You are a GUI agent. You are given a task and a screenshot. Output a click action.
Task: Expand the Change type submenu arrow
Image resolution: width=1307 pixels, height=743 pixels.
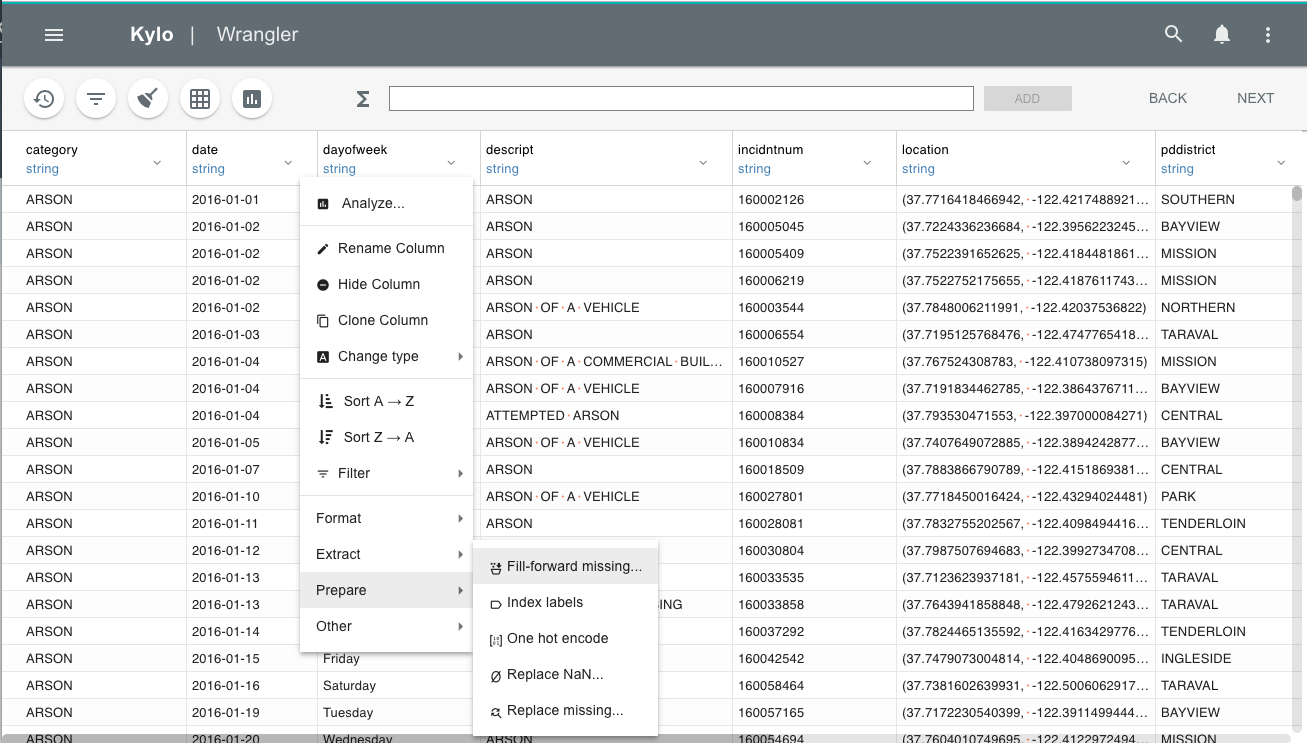click(x=461, y=357)
